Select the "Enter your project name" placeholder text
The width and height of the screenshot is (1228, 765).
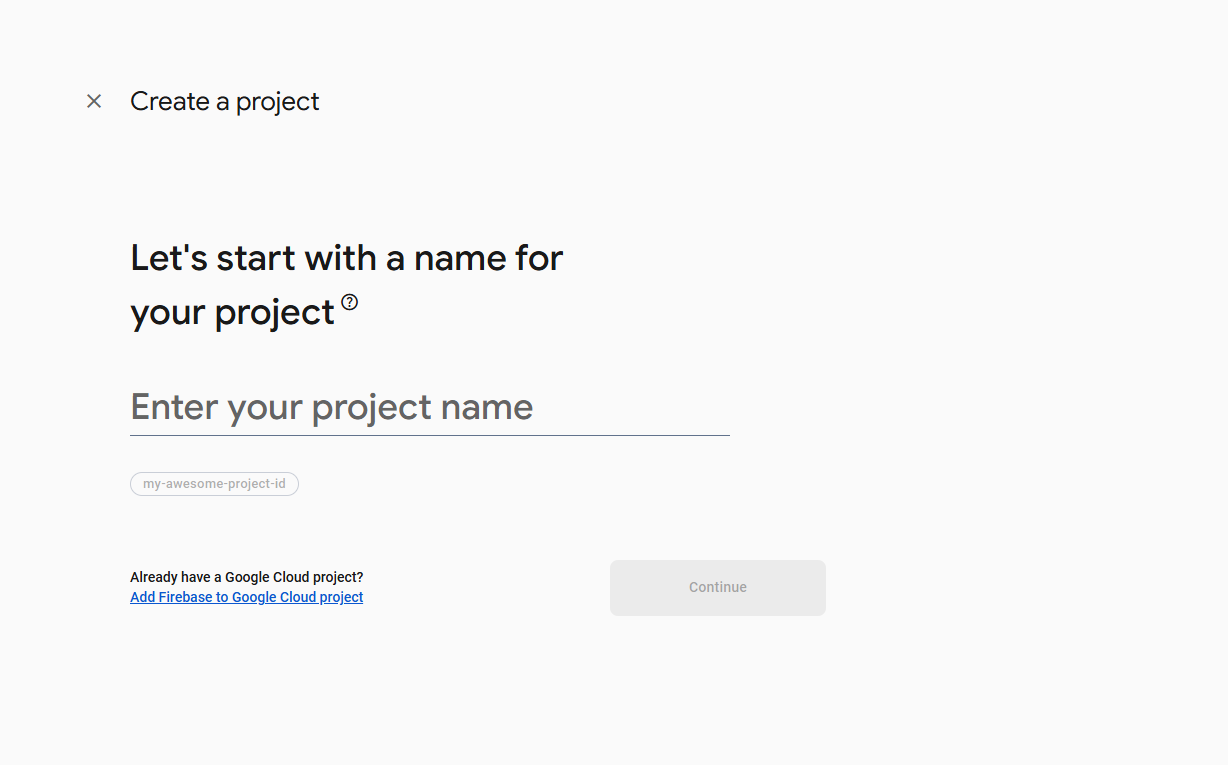click(x=332, y=407)
